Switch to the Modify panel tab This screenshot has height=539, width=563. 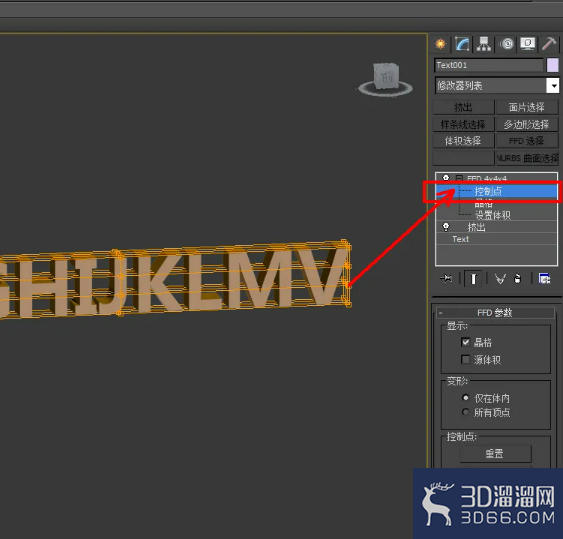tap(462, 44)
